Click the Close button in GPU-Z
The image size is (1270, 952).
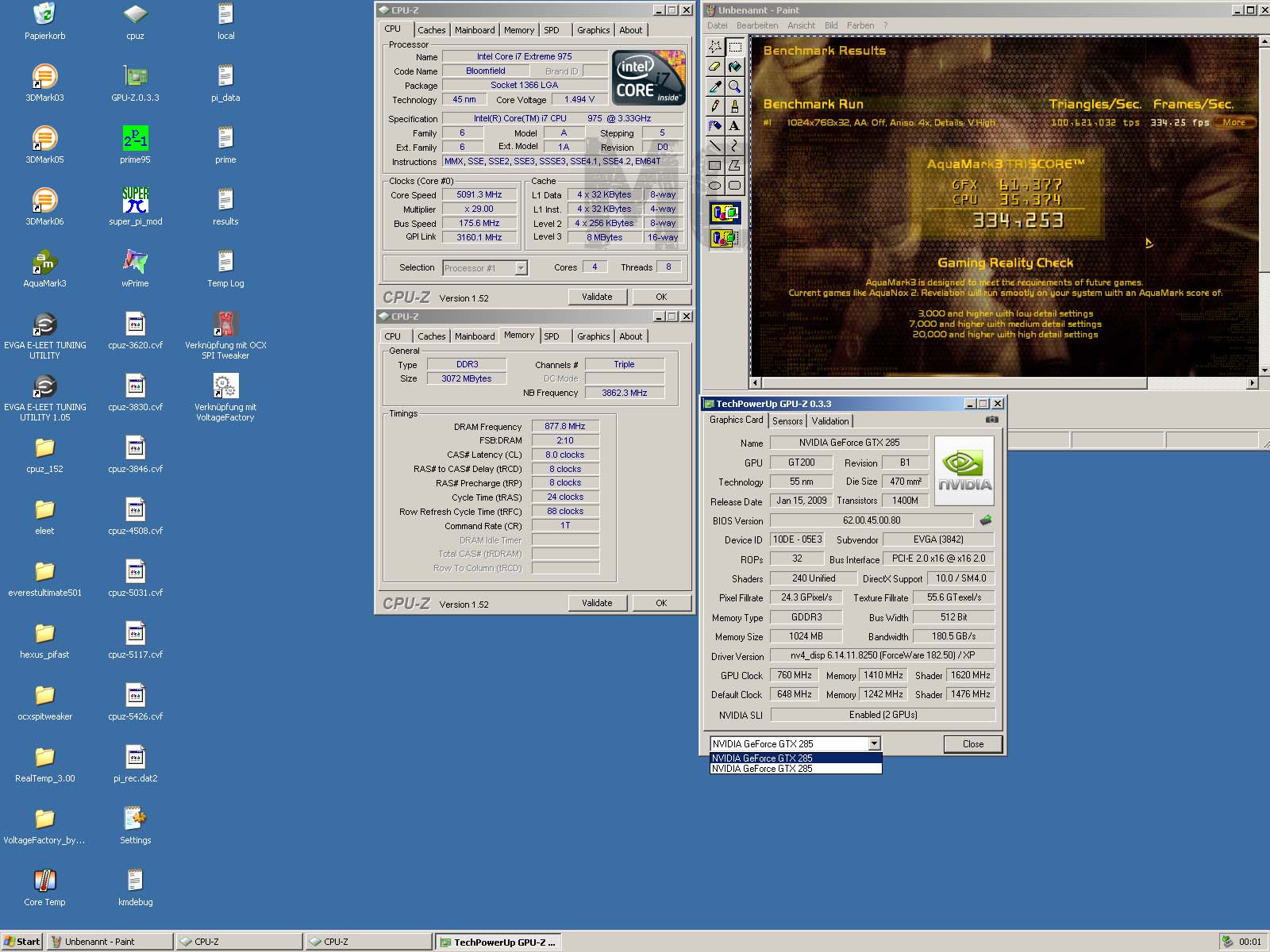coord(973,744)
